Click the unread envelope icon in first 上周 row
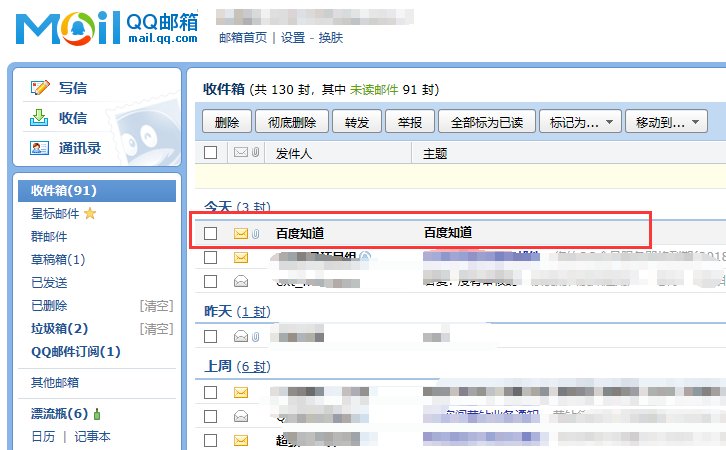This screenshot has width=726, height=450. coord(241,393)
